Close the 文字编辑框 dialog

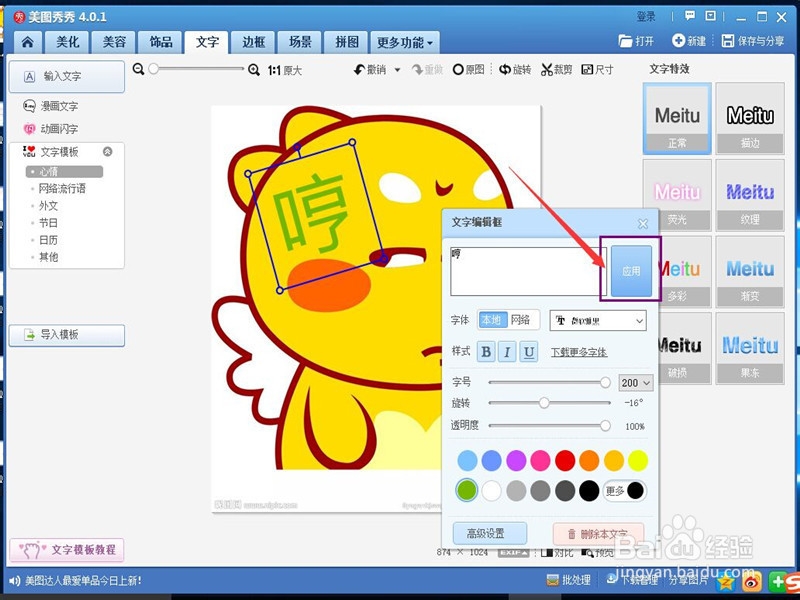tap(643, 223)
